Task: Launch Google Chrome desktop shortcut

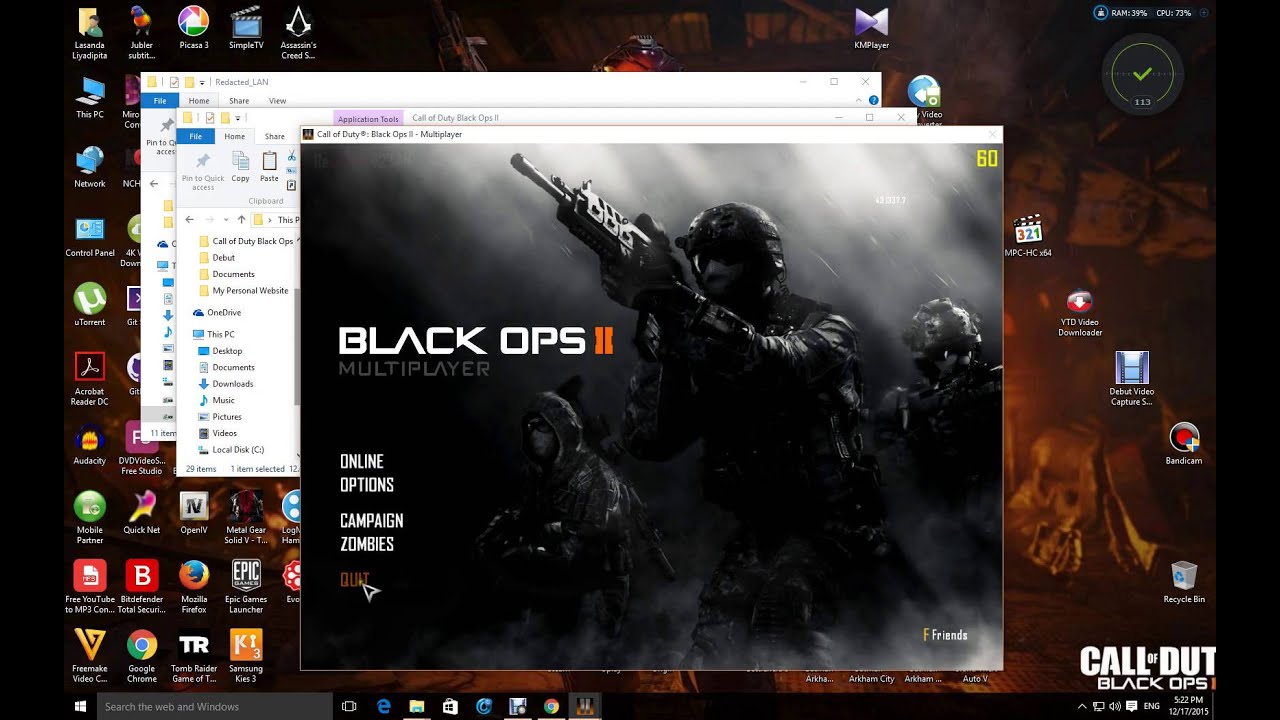Action: click(142, 655)
